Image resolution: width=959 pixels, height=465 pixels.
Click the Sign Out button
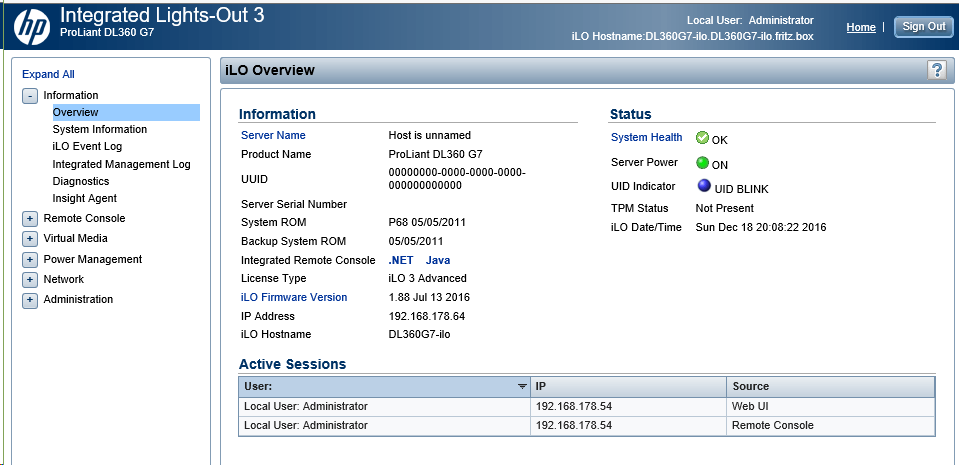[924, 27]
